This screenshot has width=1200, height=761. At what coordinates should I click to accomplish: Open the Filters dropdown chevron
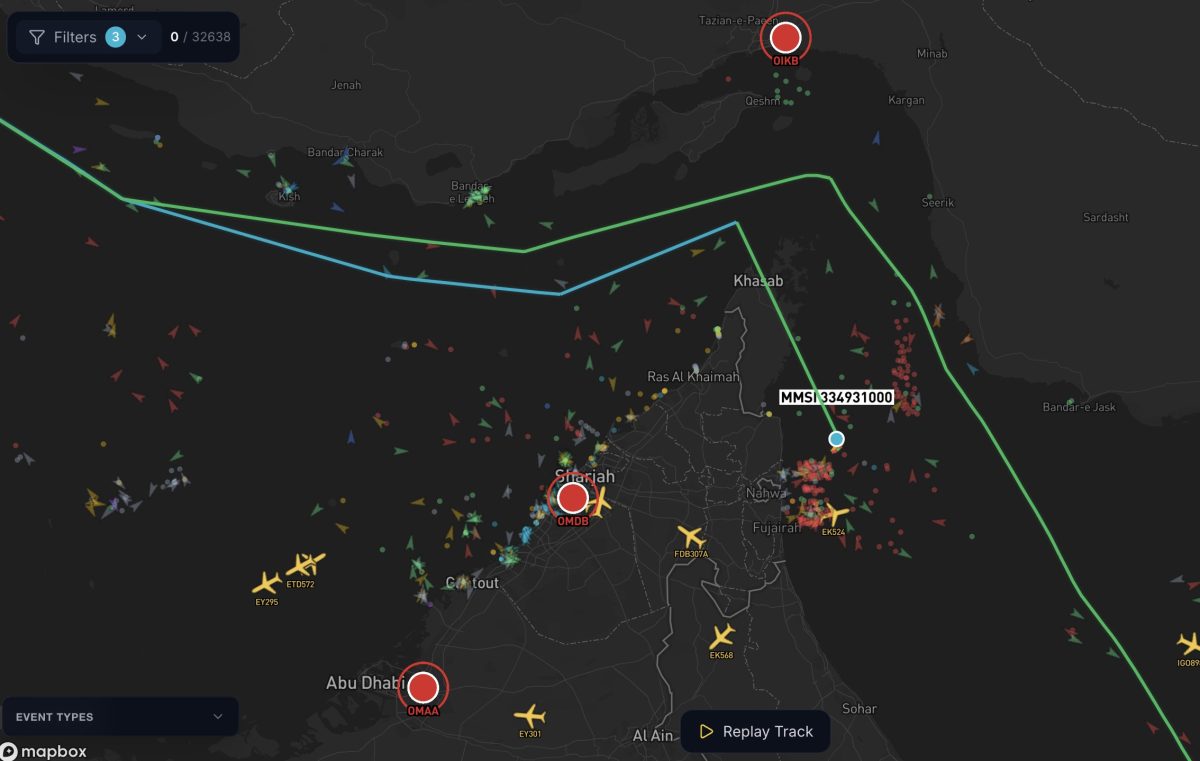142,37
